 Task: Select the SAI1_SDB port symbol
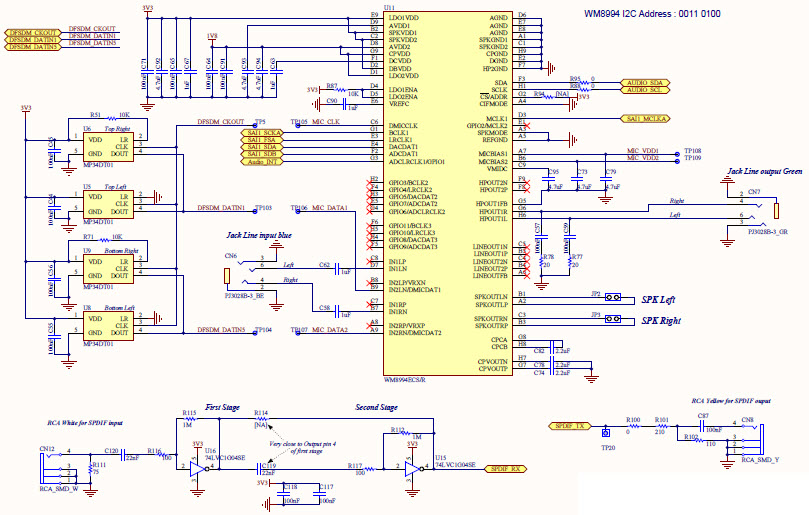click(263, 154)
